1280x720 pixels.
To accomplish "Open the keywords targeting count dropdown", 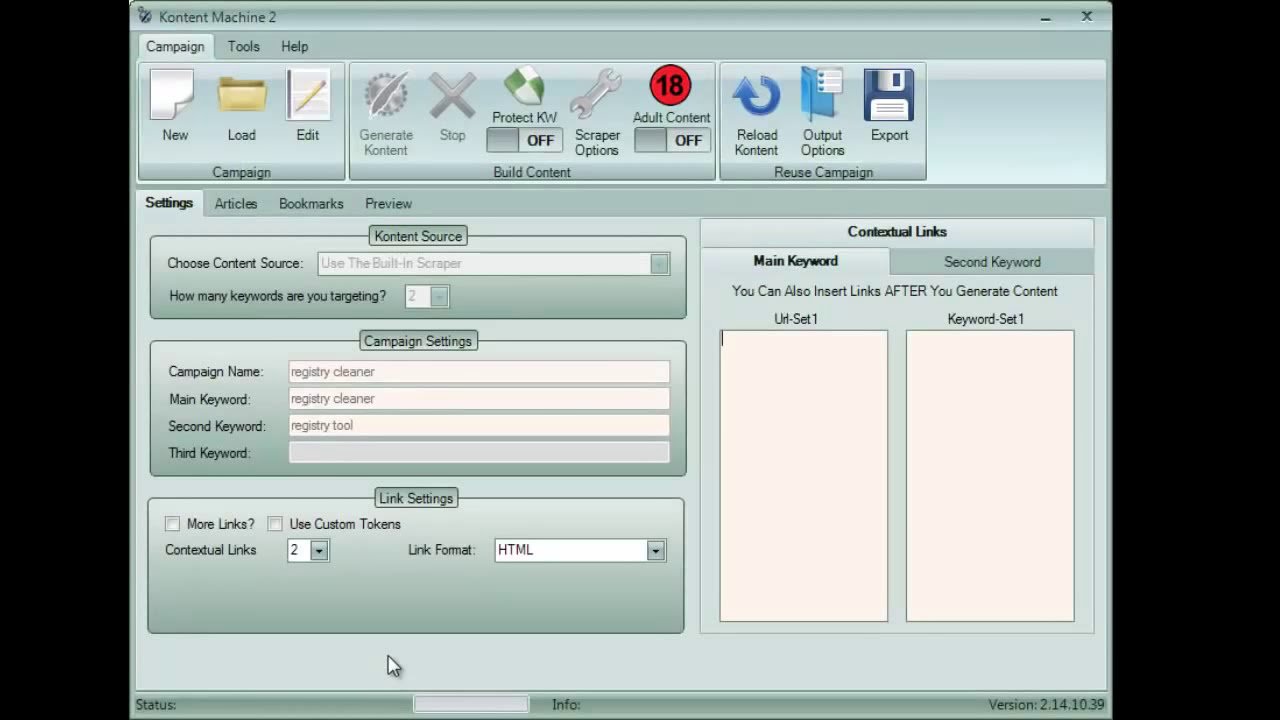I will point(439,296).
